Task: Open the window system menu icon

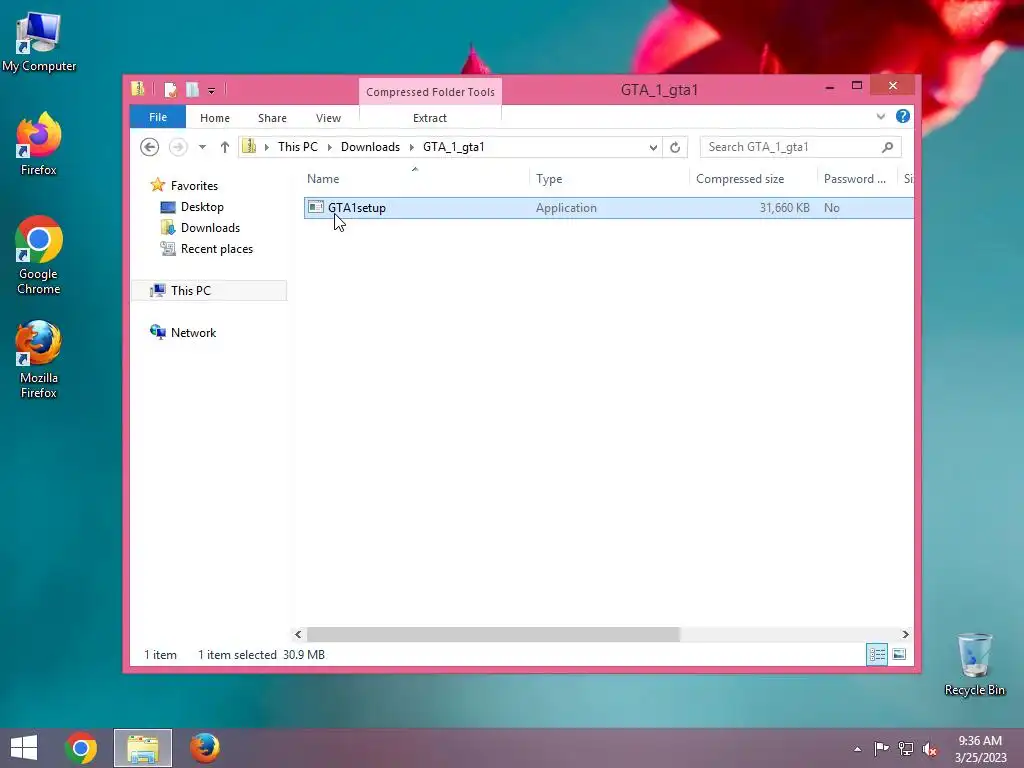Action: [x=138, y=89]
